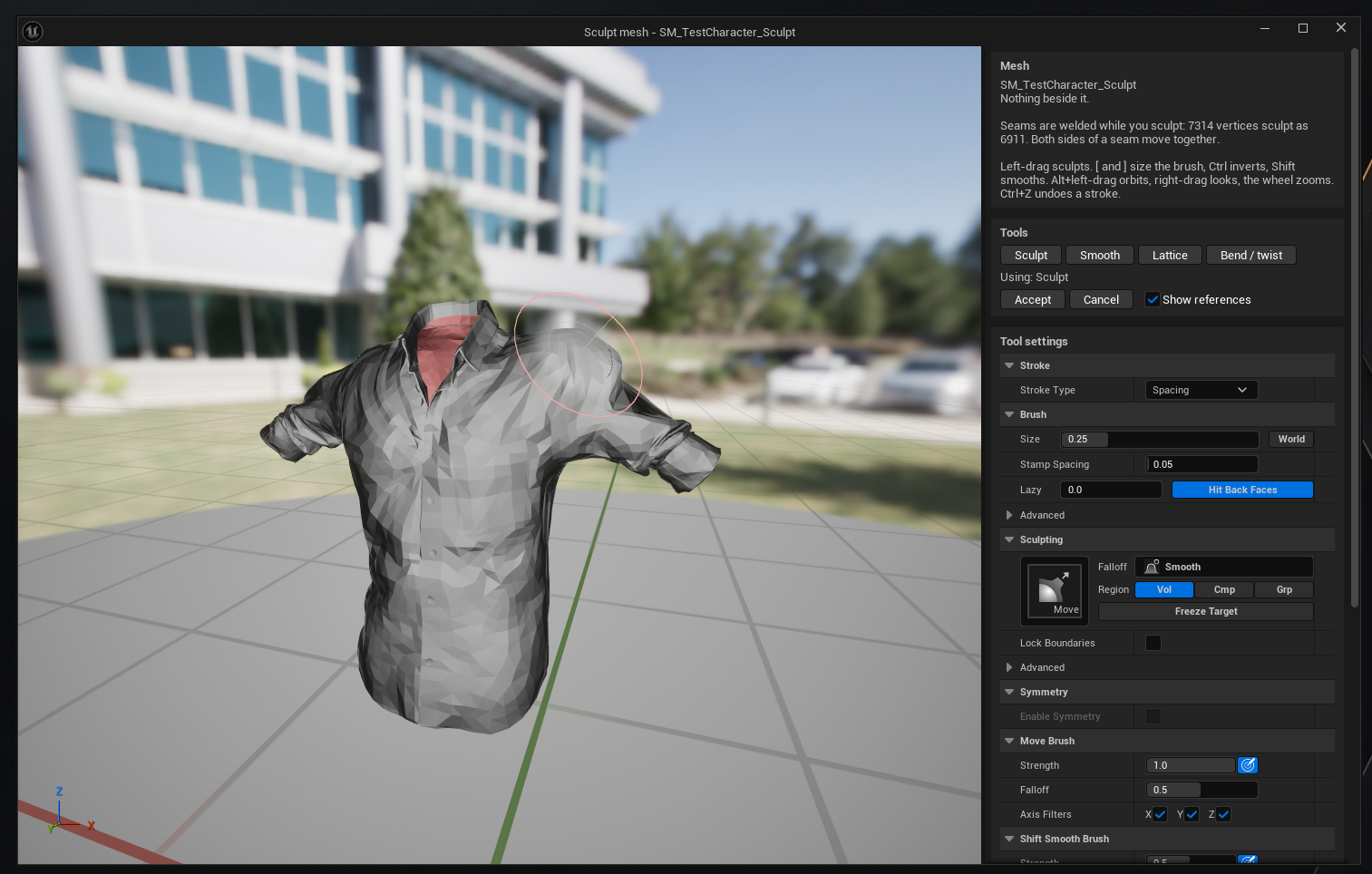Collapse the Symmetry section
Viewport: 1372px width, 874px height.
(1009, 692)
